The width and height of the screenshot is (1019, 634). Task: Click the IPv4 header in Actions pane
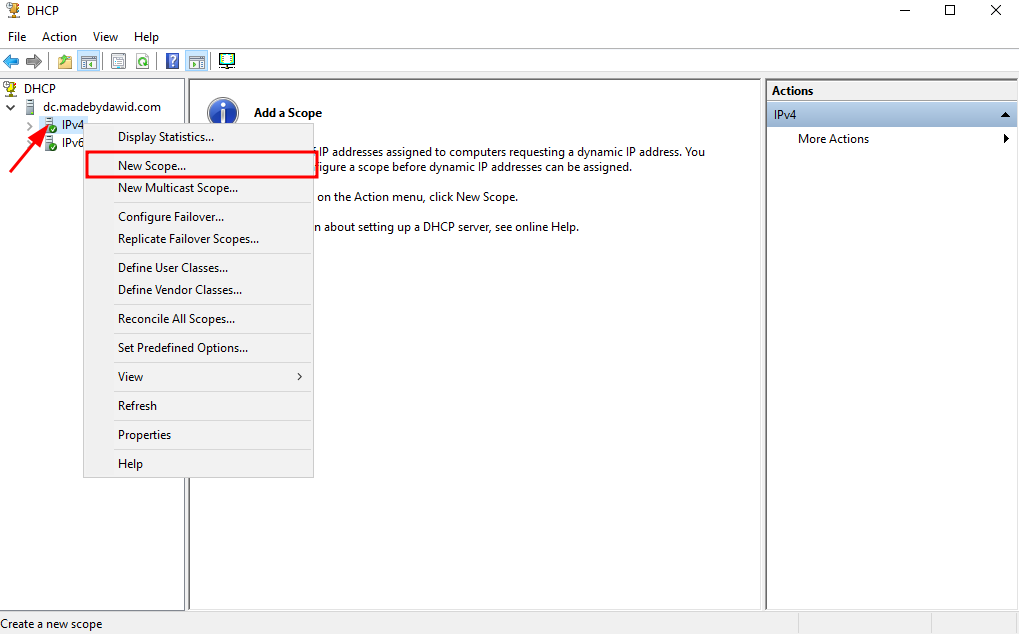coord(892,115)
